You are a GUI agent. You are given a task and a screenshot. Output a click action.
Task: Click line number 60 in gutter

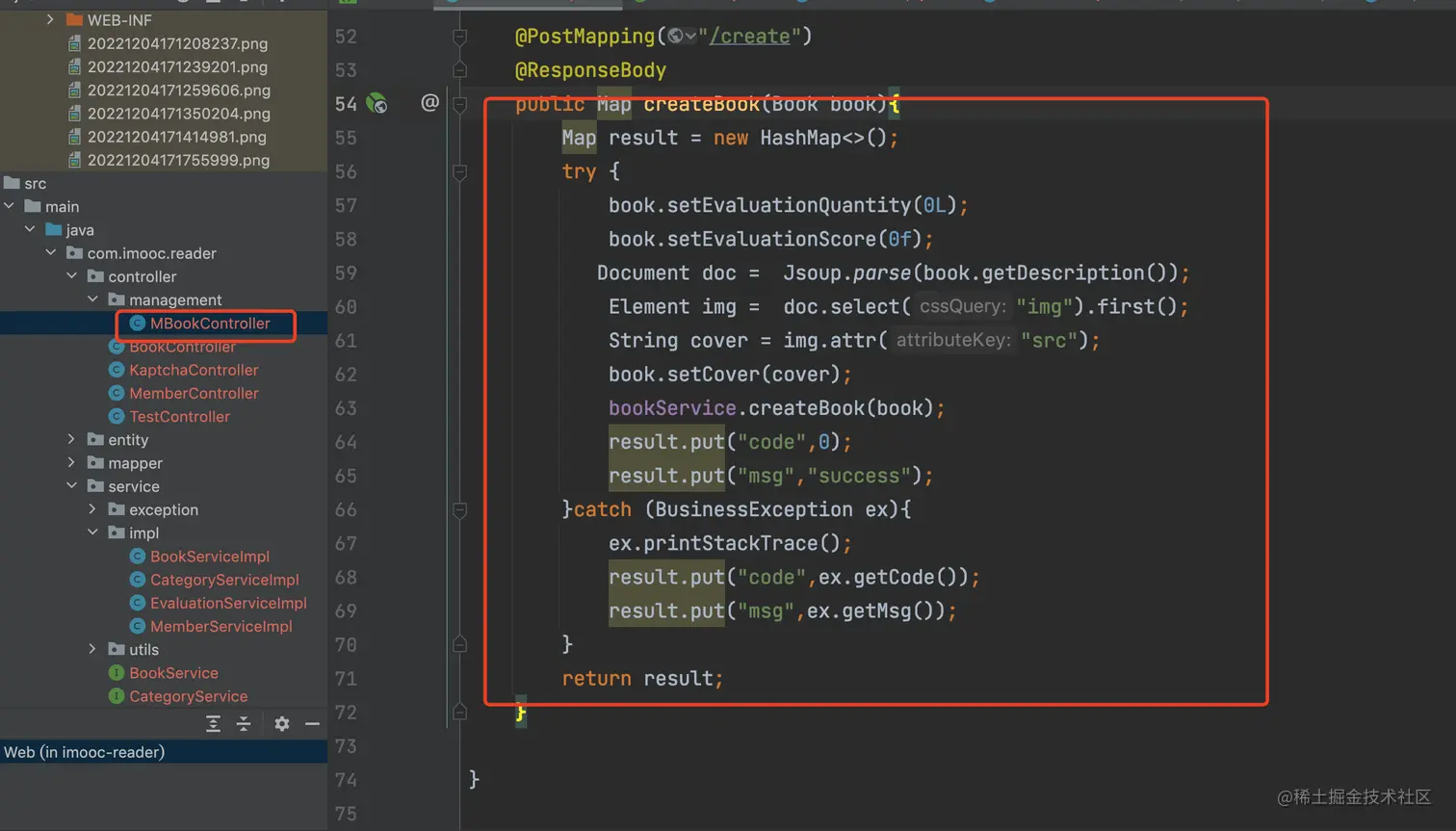(346, 307)
